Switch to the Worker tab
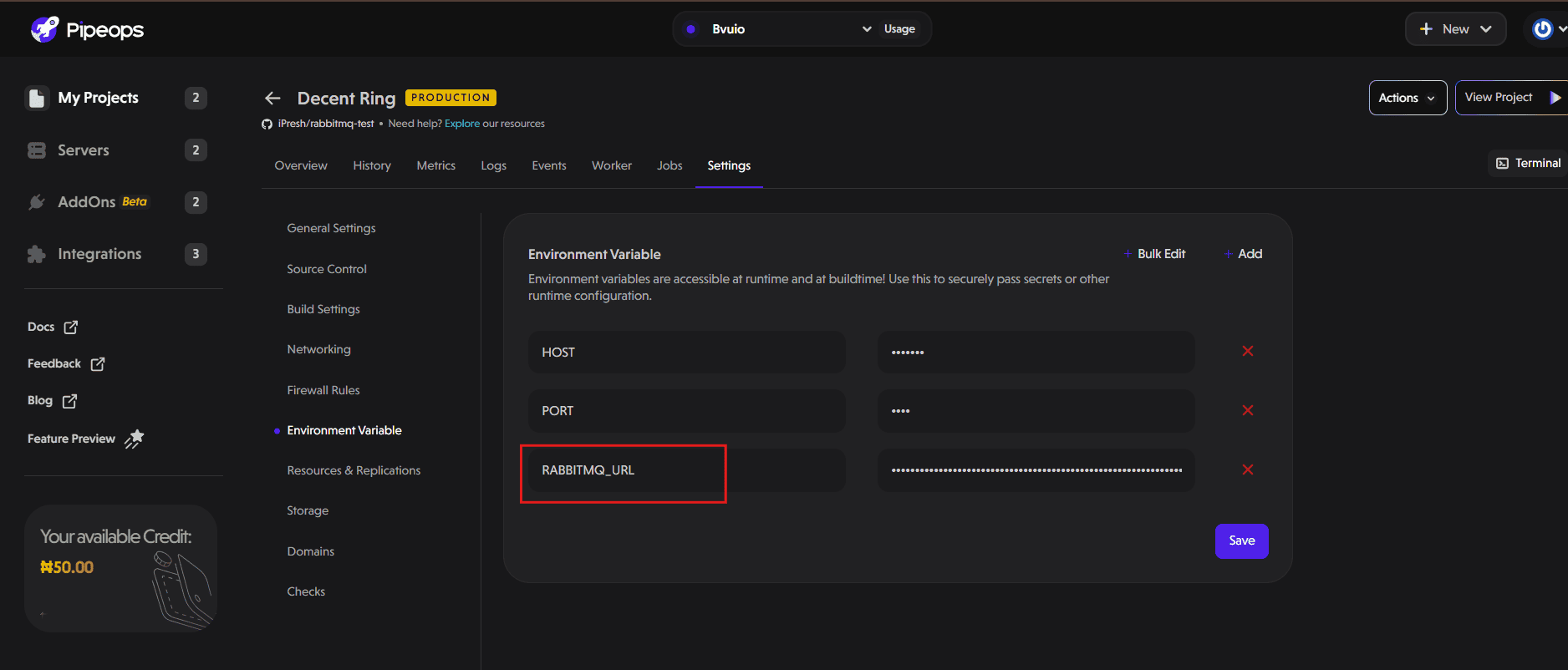Viewport: 1568px width, 670px height. tap(612, 165)
